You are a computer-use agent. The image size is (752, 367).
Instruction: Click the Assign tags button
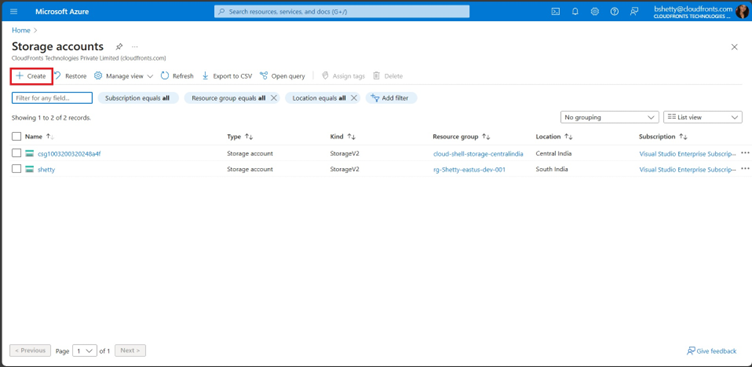[x=343, y=76]
